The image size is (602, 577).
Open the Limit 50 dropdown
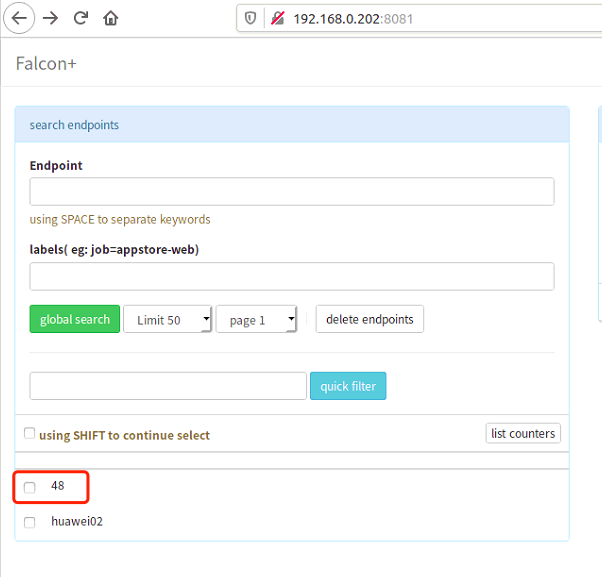(167, 319)
